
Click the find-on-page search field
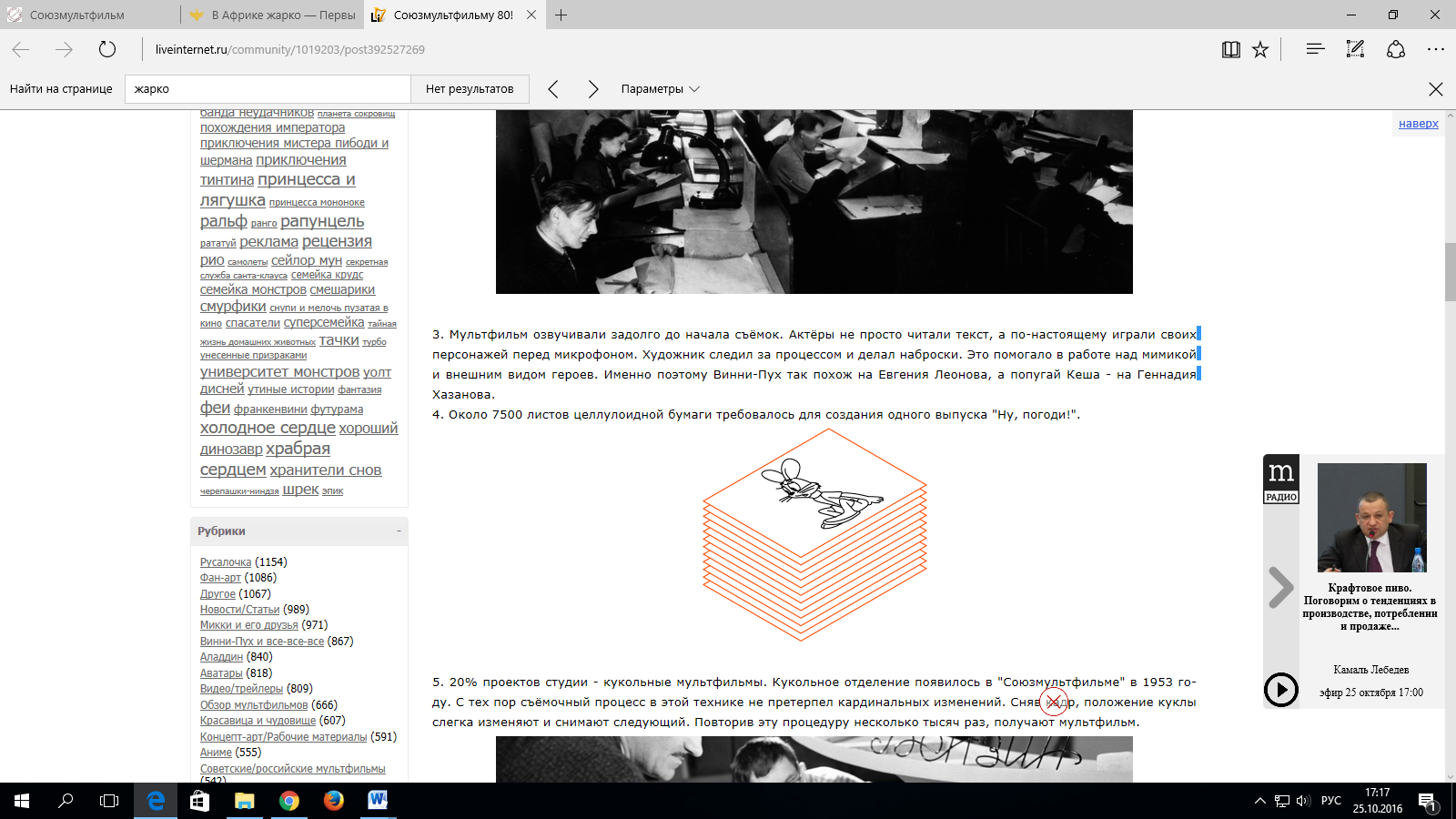(268, 89)
